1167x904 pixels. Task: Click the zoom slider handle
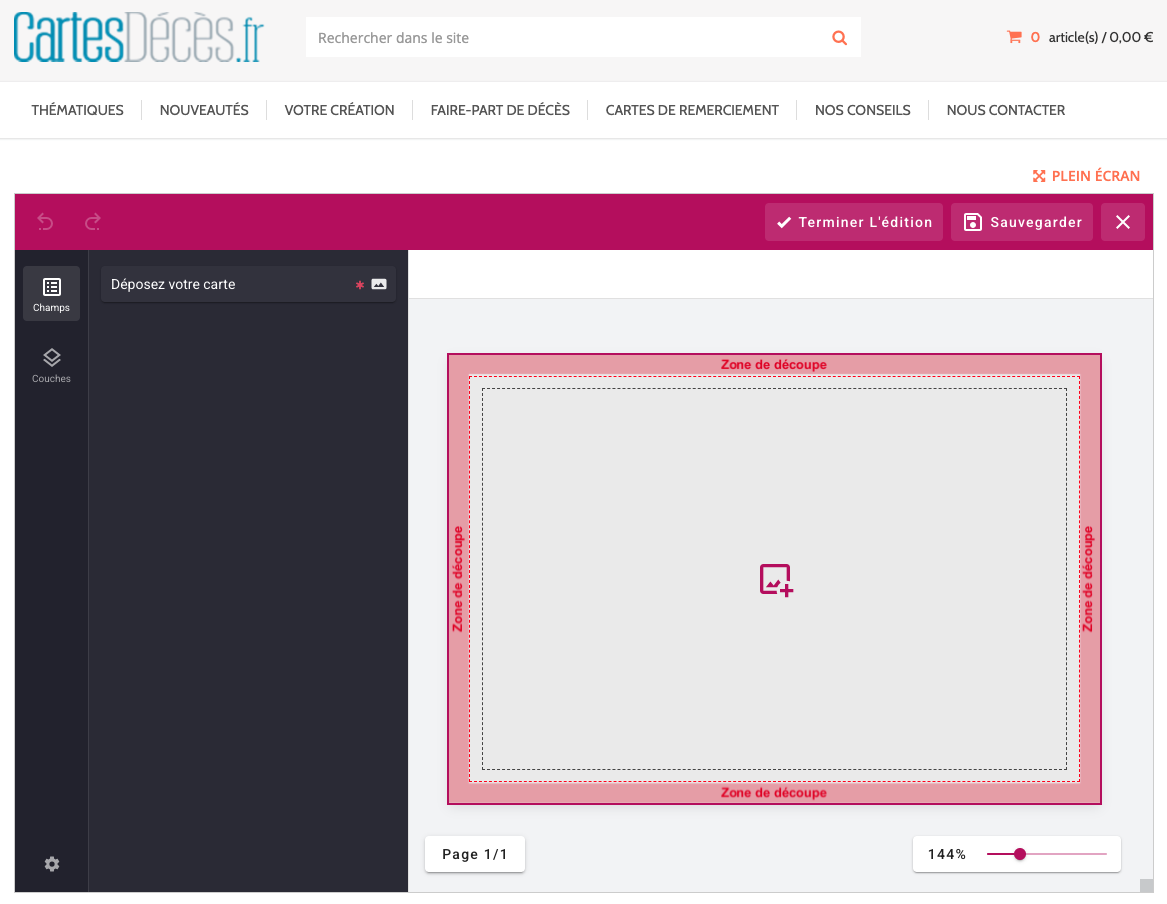click(x=1020, y=854)
